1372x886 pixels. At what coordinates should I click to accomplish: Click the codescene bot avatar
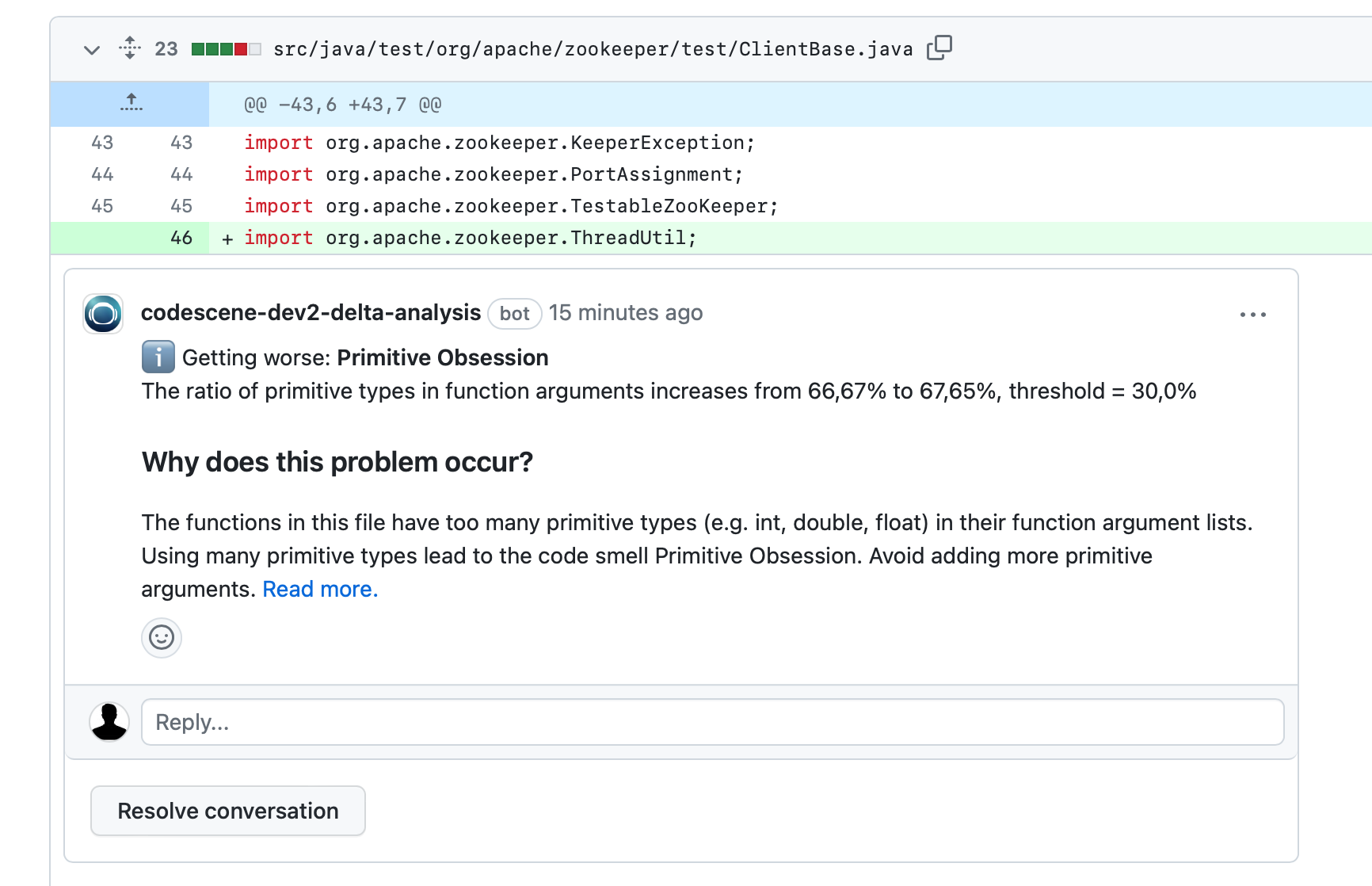(x=103, y=314)
